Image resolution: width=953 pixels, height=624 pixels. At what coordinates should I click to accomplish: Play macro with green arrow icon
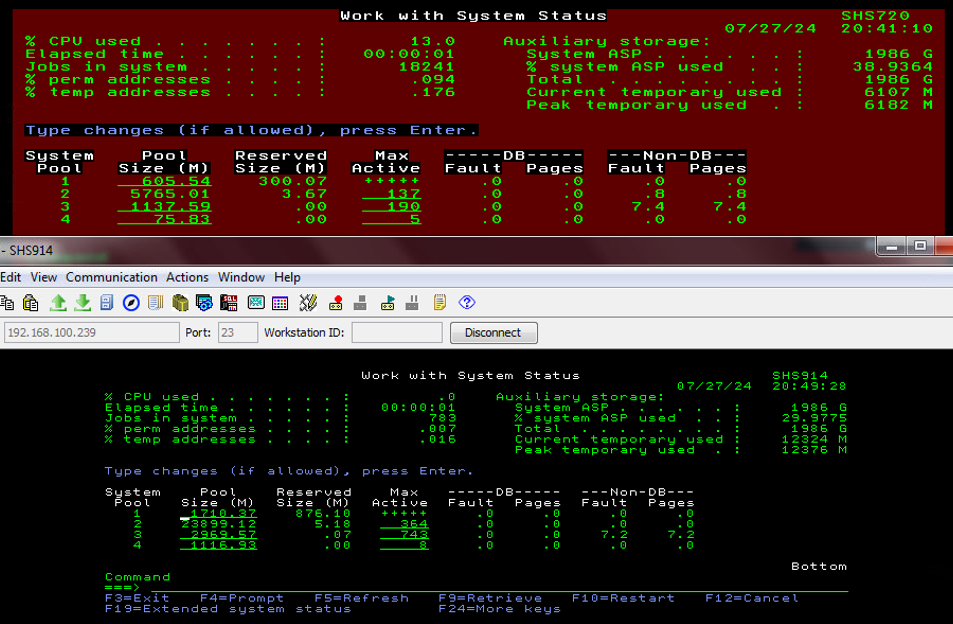(x=388, y=302)
